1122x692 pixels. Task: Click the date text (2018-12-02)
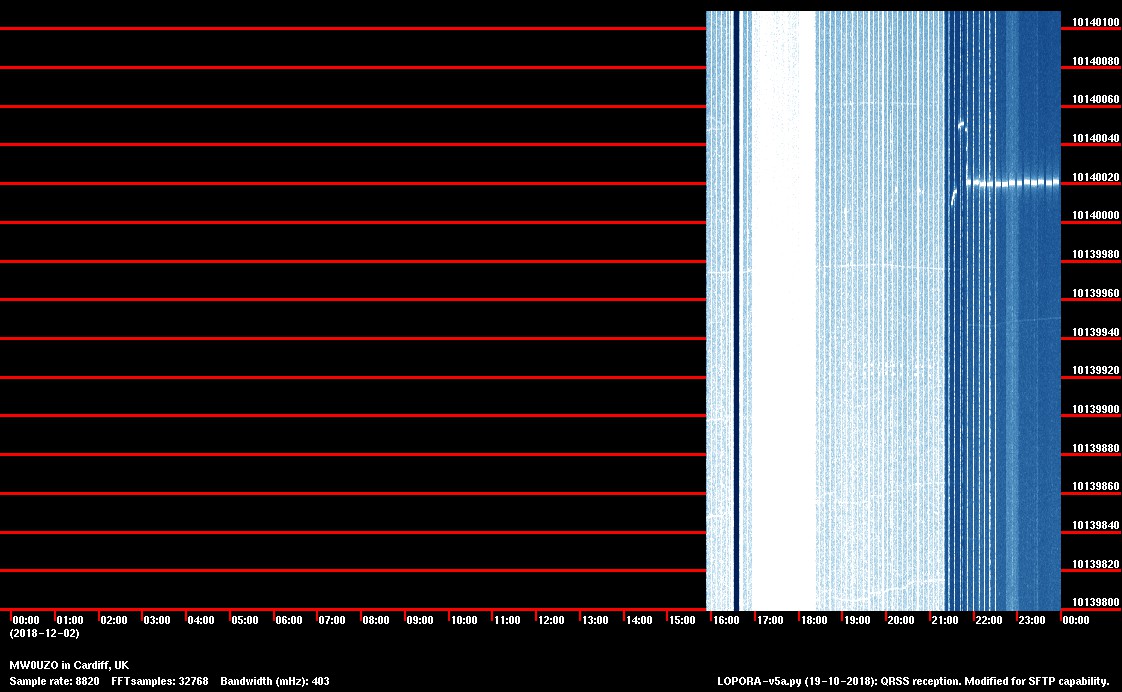click(x=44, y=634)
